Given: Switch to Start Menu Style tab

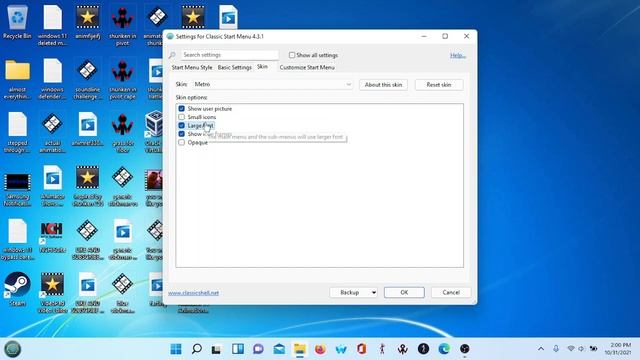Looking at the screenshot, I should click(192, 67).
